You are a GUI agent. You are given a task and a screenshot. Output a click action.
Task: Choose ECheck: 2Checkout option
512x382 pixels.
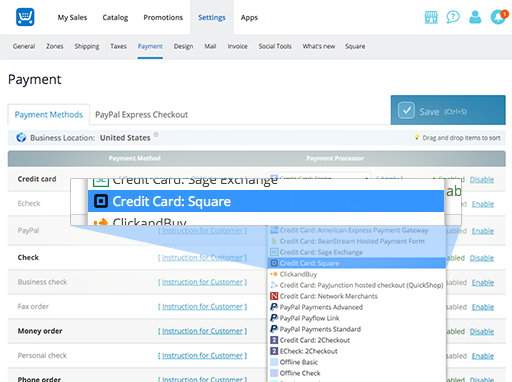click(x=357, y=351)
